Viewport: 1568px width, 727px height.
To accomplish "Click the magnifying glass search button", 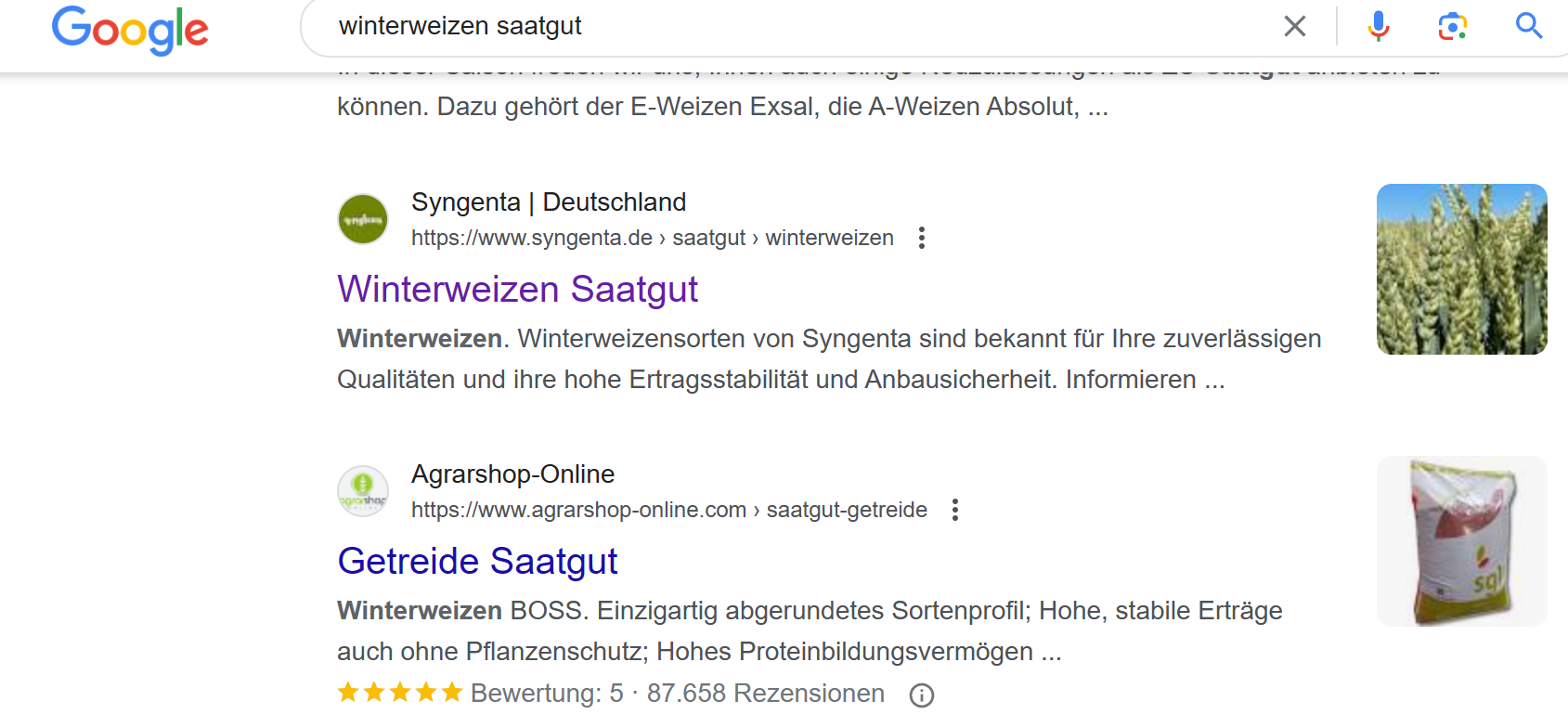I will tap(1528, 26).
